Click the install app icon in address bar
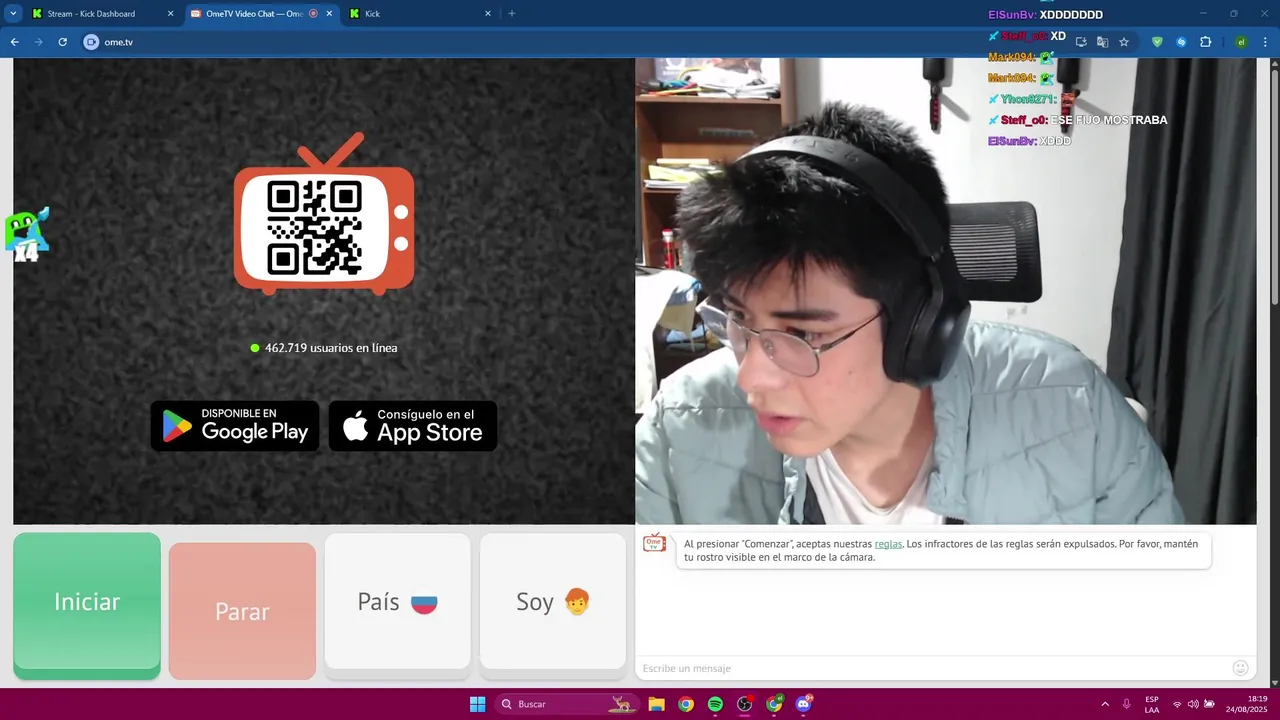Viewport: 1280px width, 720px height. pos(1081,42)
